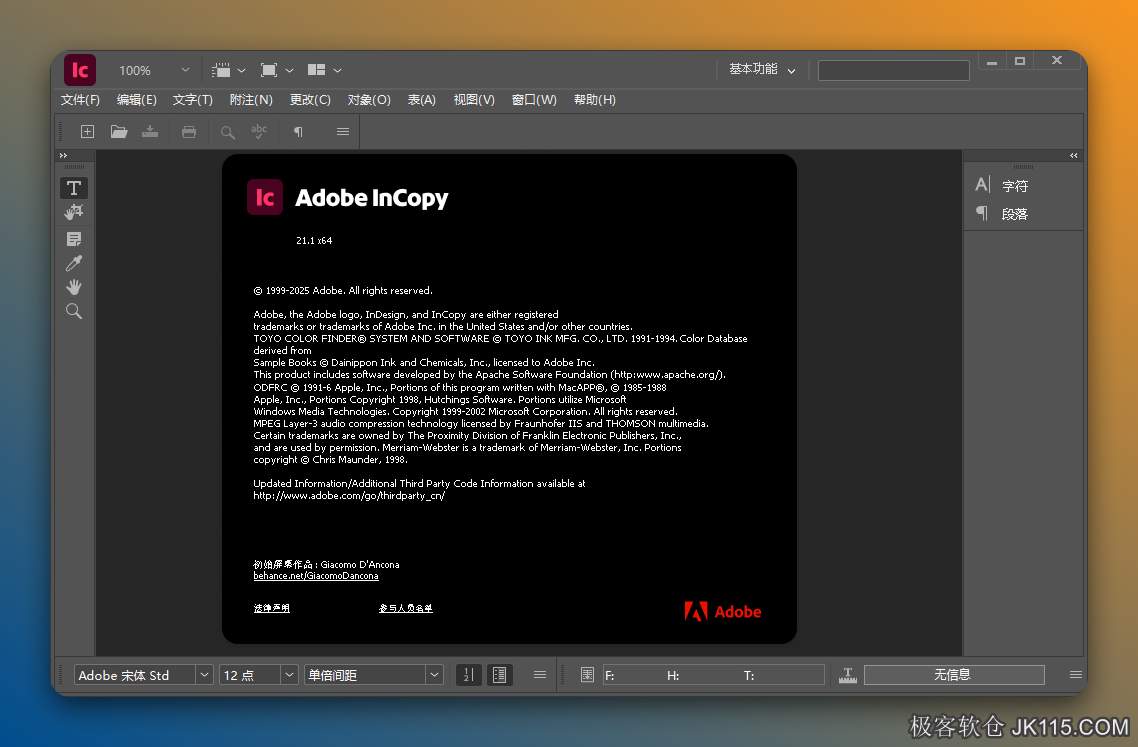Click the Open folder icon
Viewport: 1138px width, 747px height.
pyautogui.click(x=119, y=131)
